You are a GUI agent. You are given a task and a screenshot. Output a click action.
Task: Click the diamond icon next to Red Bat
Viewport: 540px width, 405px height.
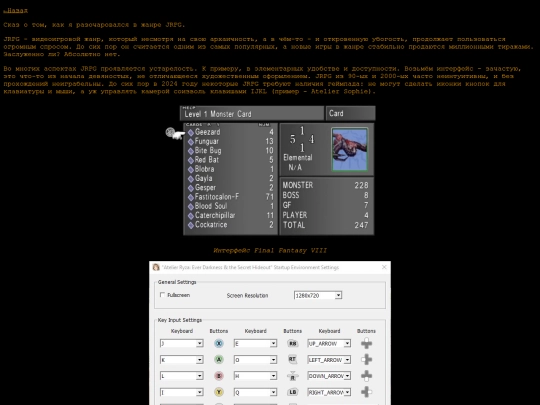(x=190, y=160)
